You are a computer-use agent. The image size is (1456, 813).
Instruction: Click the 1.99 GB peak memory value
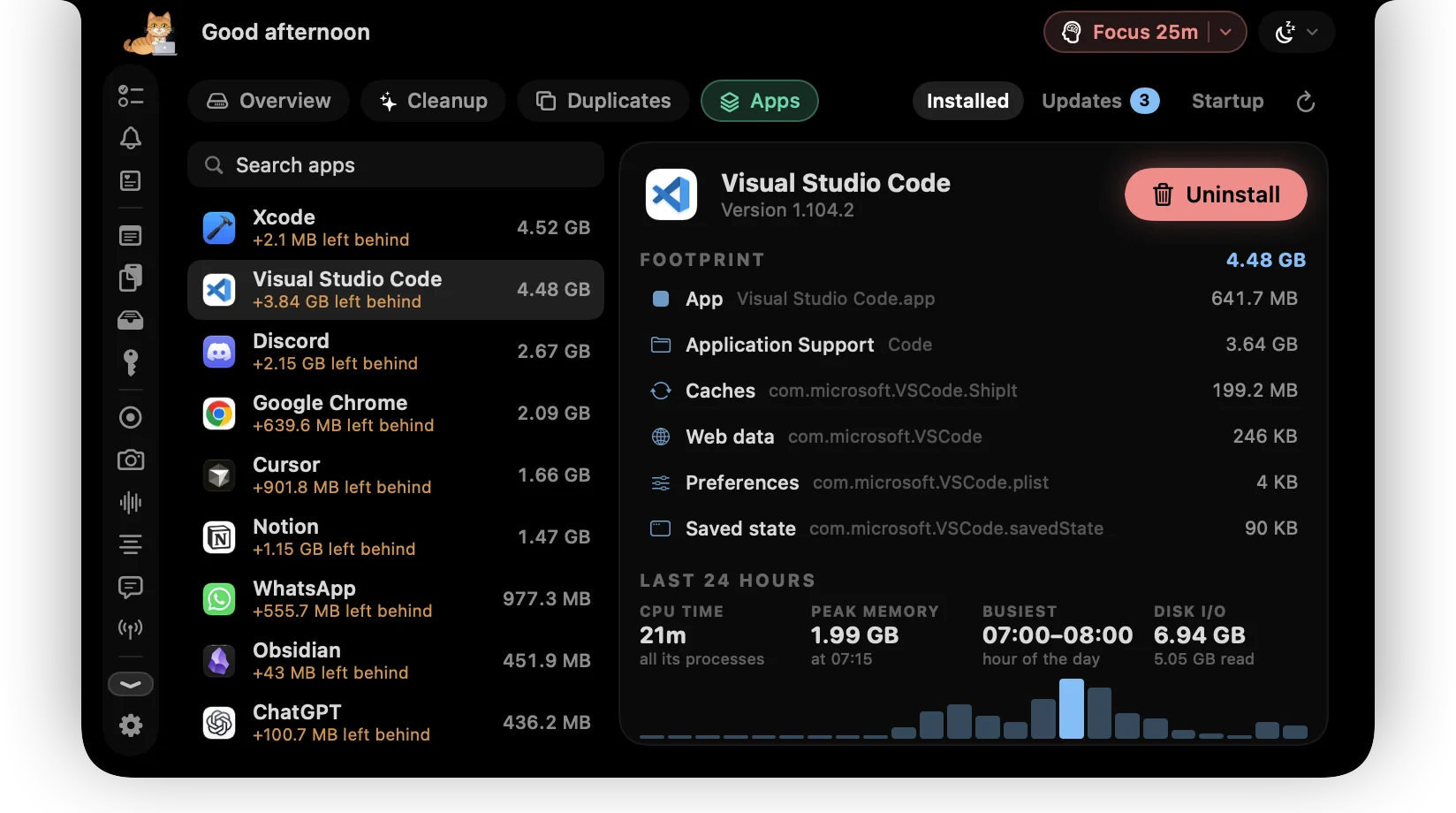854,635
